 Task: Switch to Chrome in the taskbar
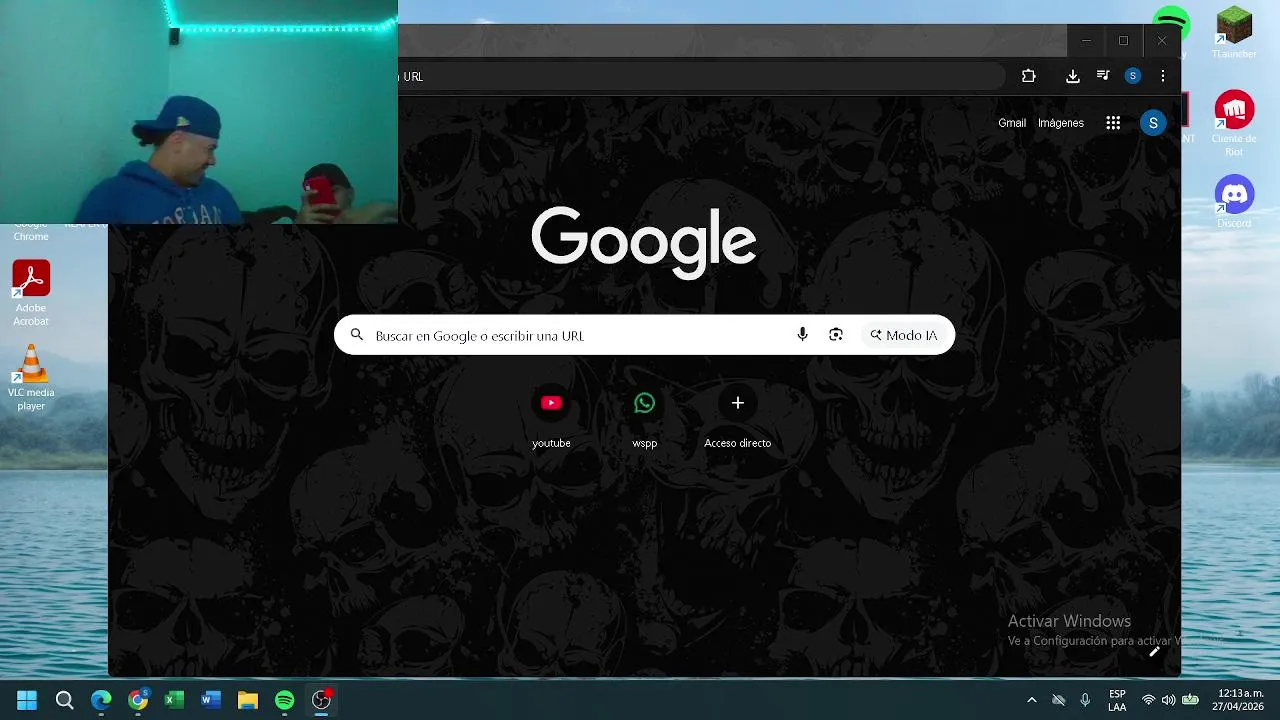pyautogui.click(x=138, y=700)
